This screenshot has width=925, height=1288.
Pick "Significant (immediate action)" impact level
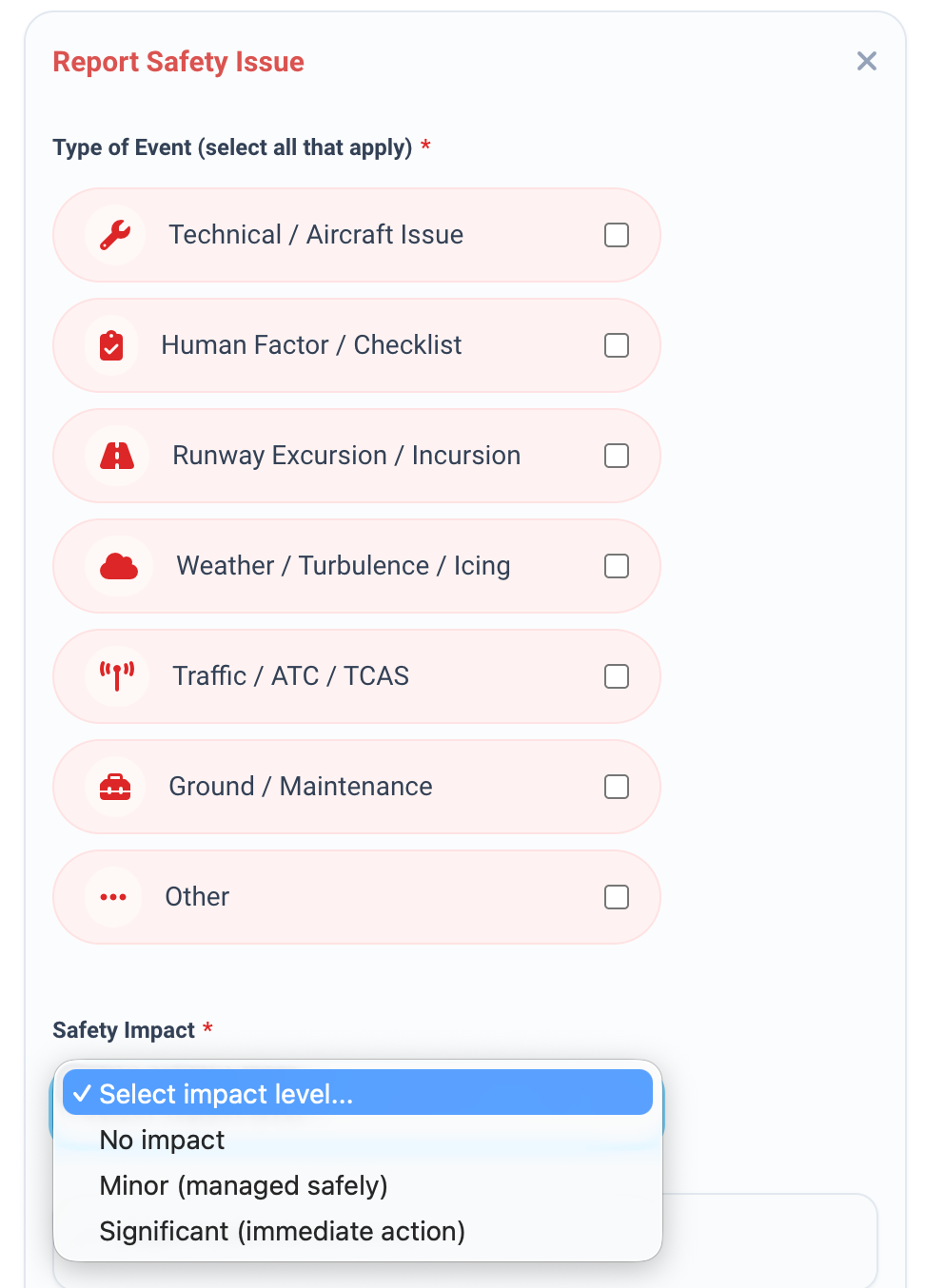282,1231
